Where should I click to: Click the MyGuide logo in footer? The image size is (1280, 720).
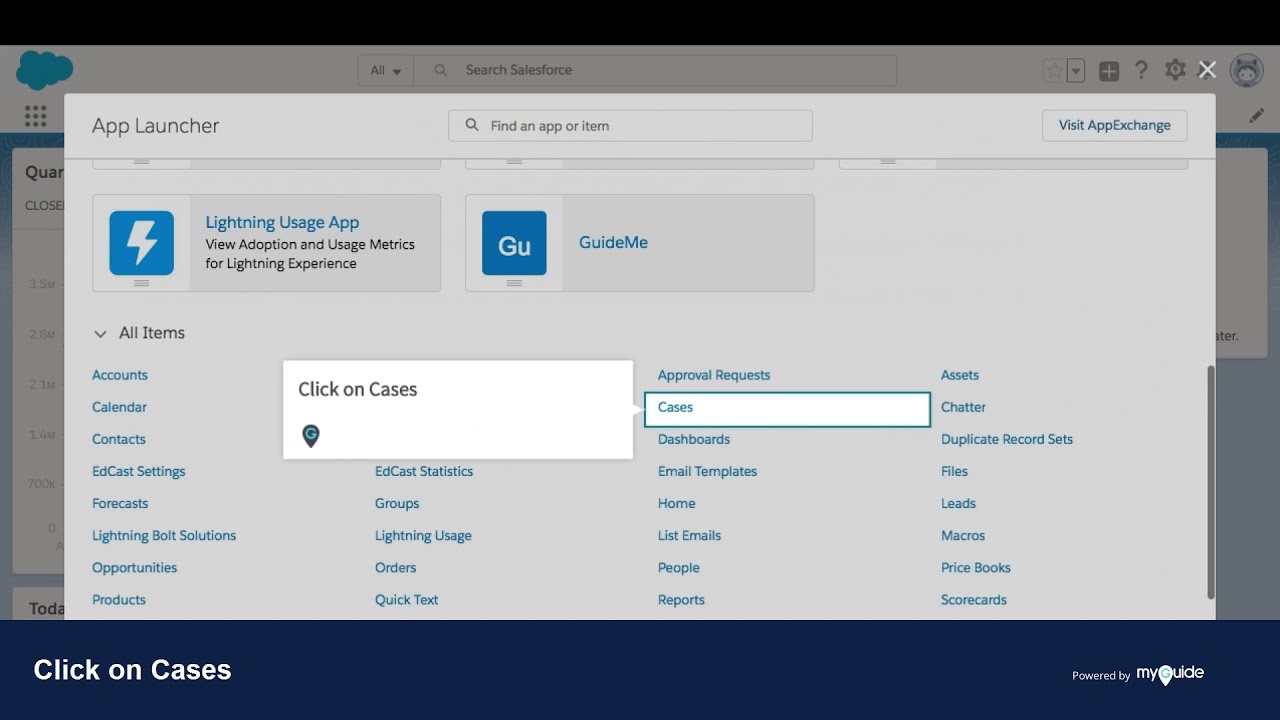click(1170, 674)
